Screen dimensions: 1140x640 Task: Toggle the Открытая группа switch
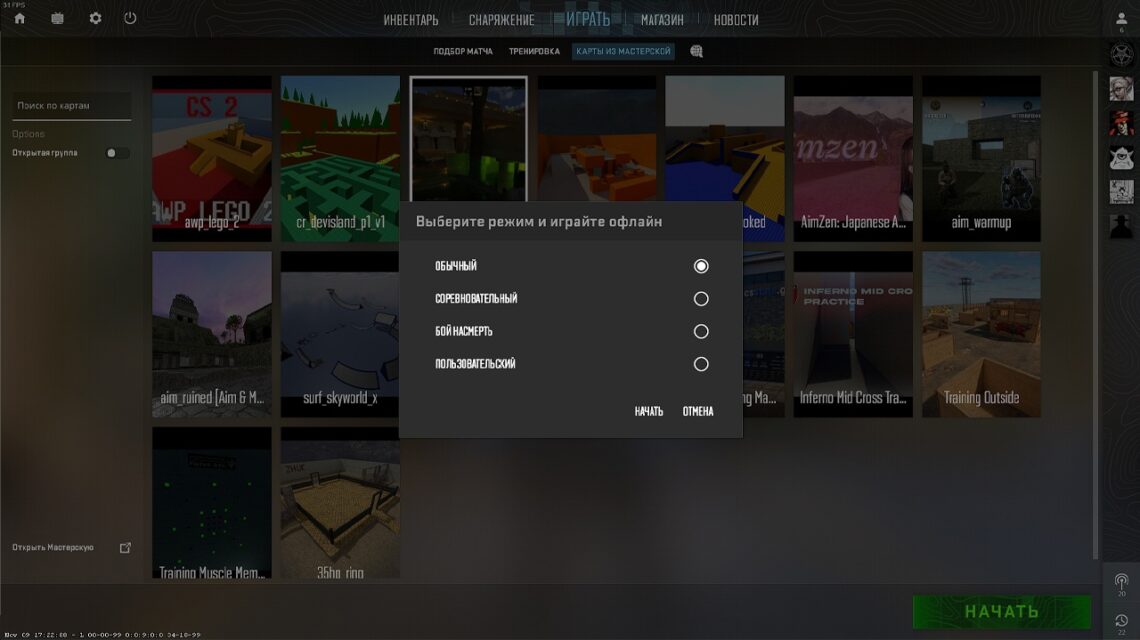click(x=117, y=153)
